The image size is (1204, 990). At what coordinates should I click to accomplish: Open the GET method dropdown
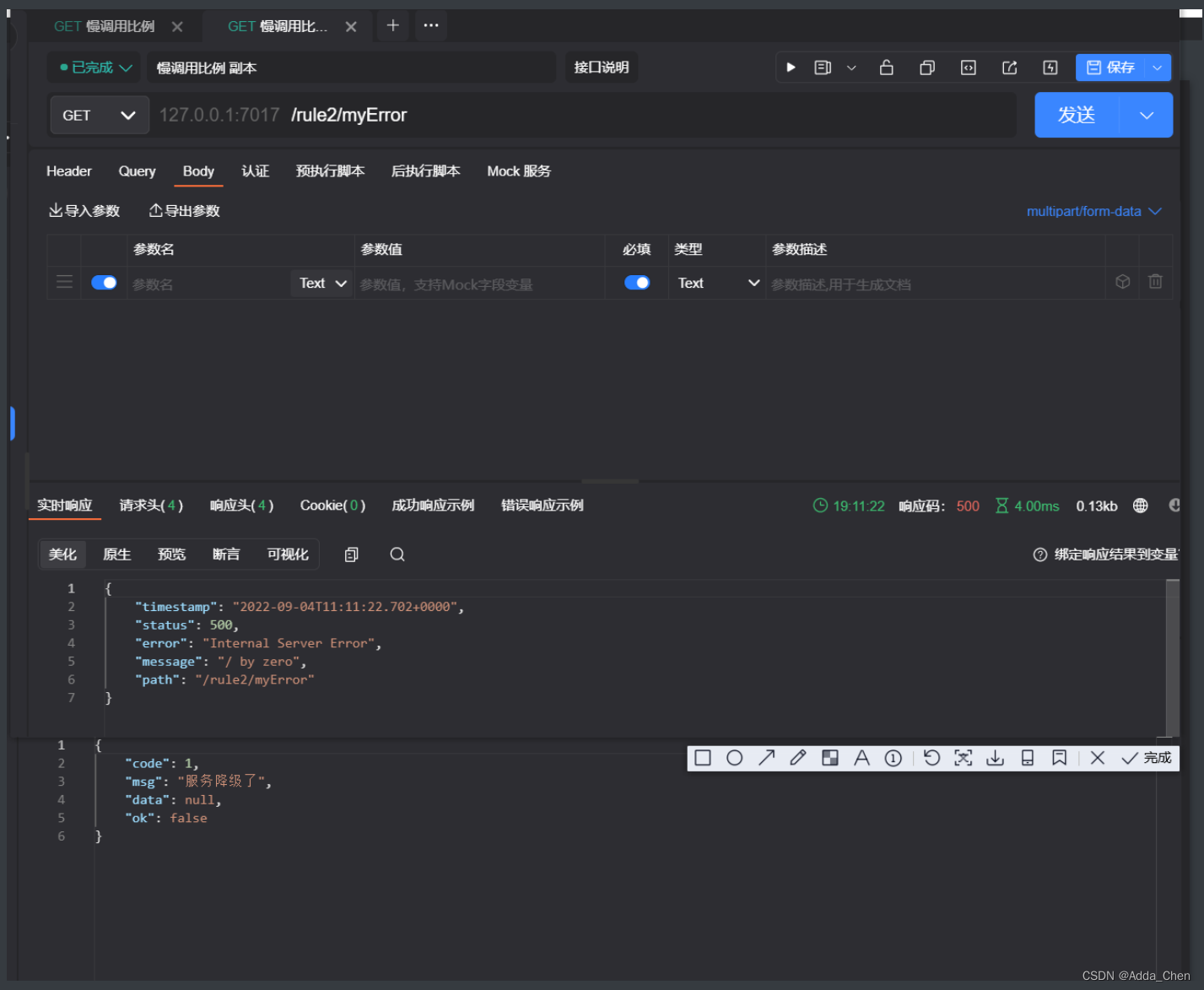coord(100,116)
